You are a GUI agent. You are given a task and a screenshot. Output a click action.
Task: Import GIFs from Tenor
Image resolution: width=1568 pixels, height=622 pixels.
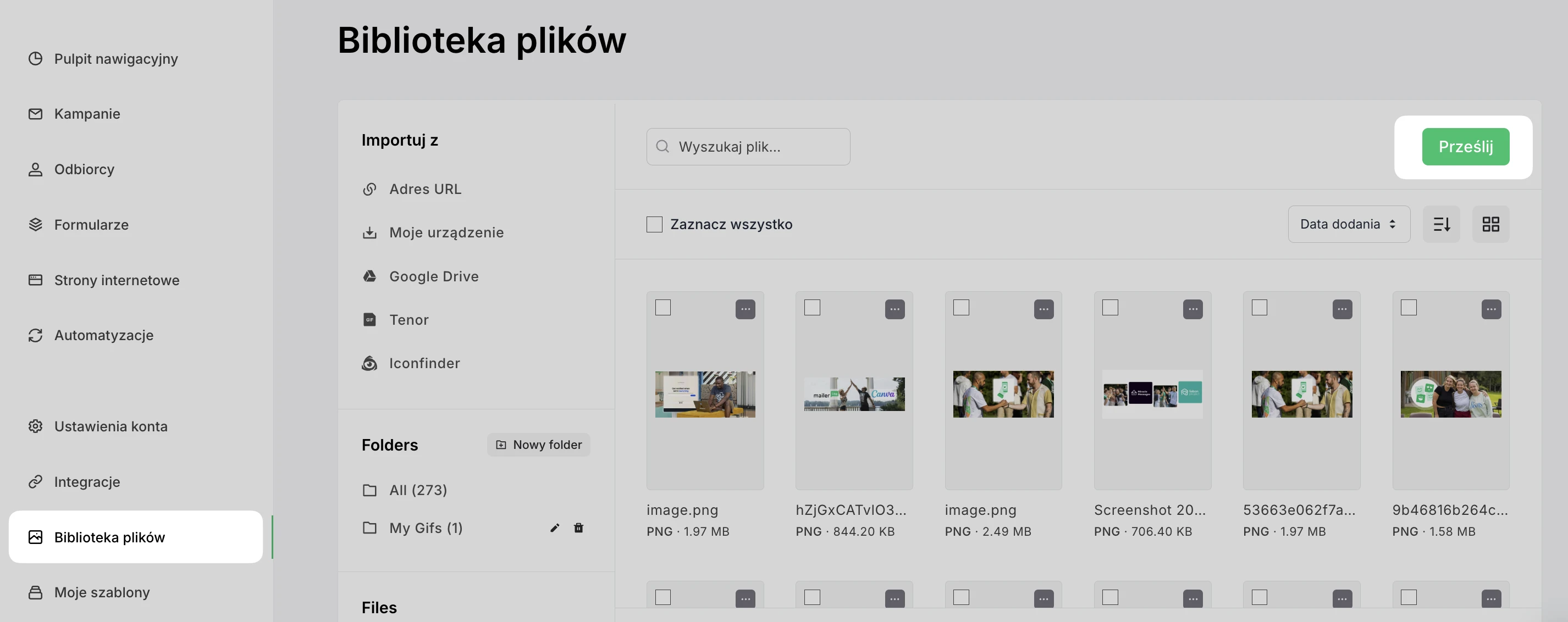[408, 320]
